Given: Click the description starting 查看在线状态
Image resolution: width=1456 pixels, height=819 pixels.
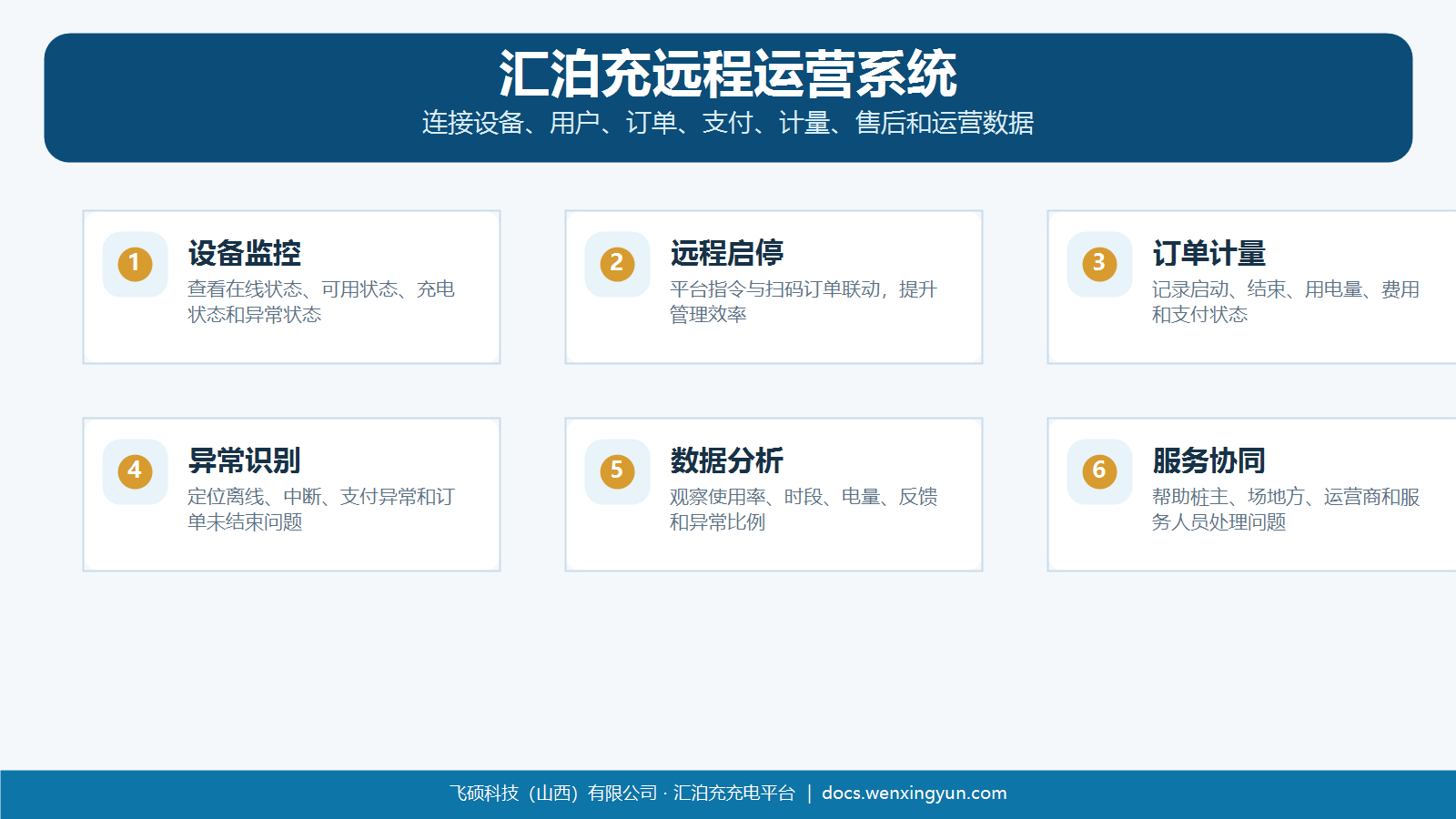Looking at the screenshot, I should coord(321,301).
